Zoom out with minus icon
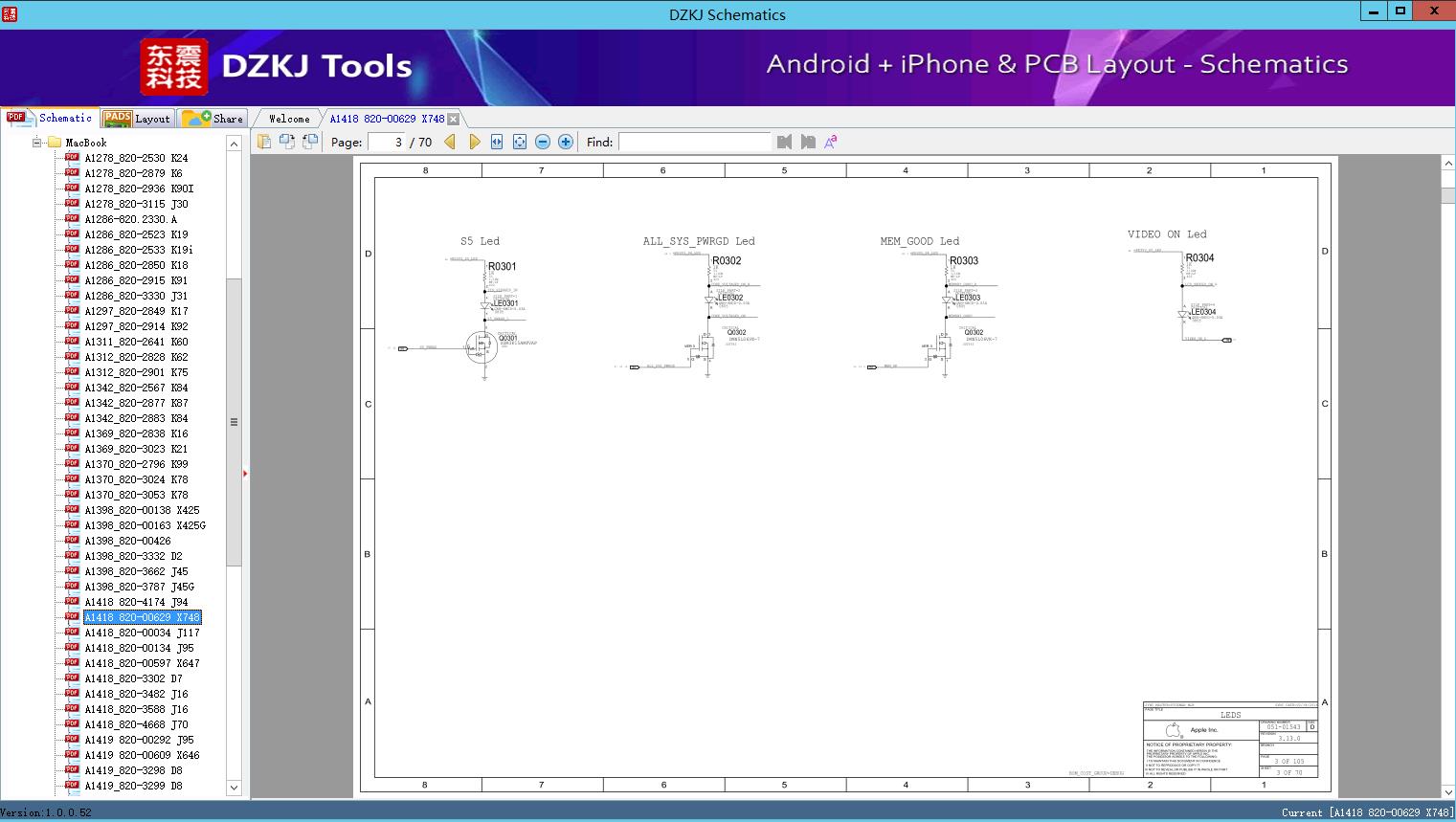The width and height of the screenshot is (1456, 822). pos(543,142)
